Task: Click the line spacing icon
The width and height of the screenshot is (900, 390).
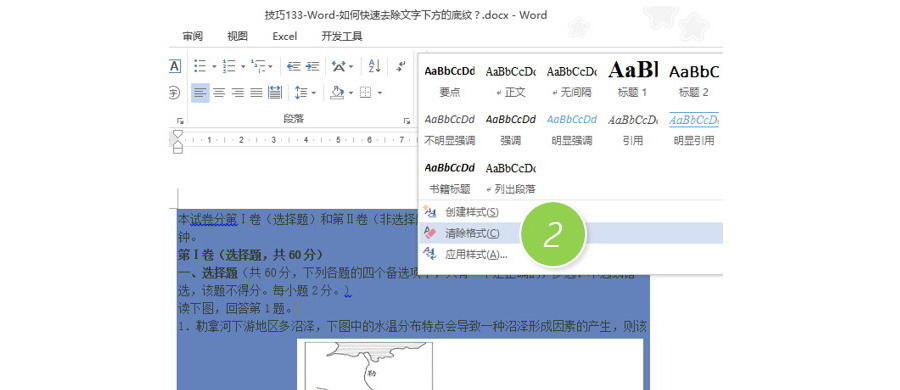Action: tap(301, 92)
